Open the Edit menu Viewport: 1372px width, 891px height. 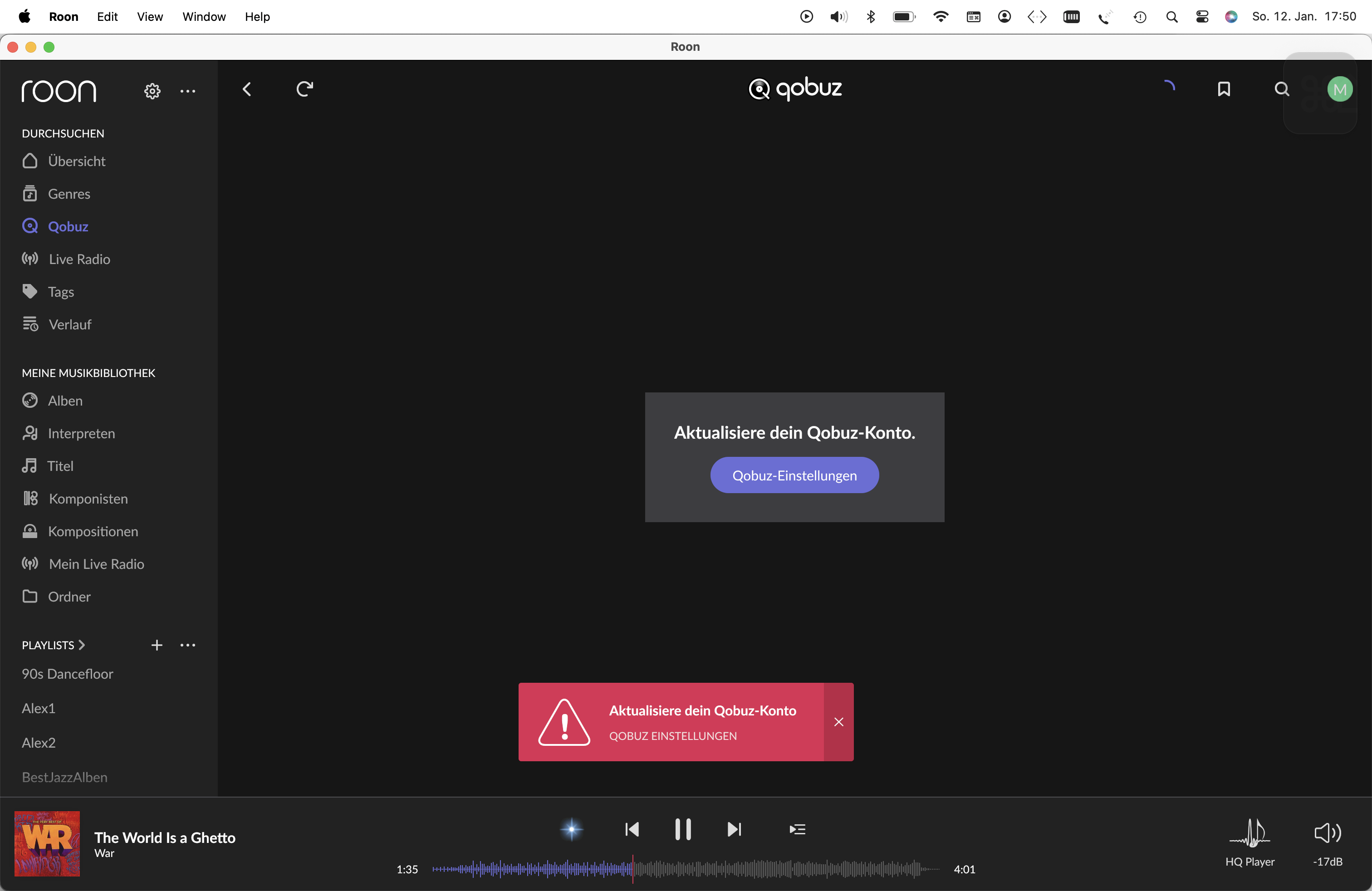pyautogui.click(x=107, y=17)
